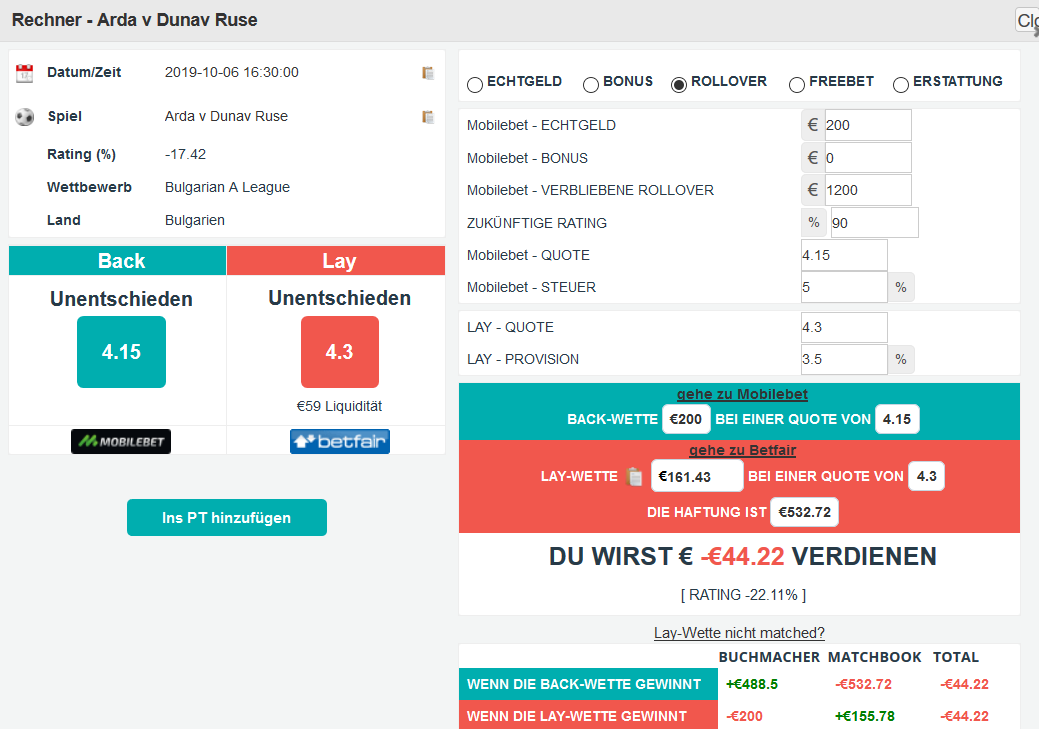Open the gehe zu Mobilebet link
The width and height of the screenshot is (1039, 729).
pos(740,394)
